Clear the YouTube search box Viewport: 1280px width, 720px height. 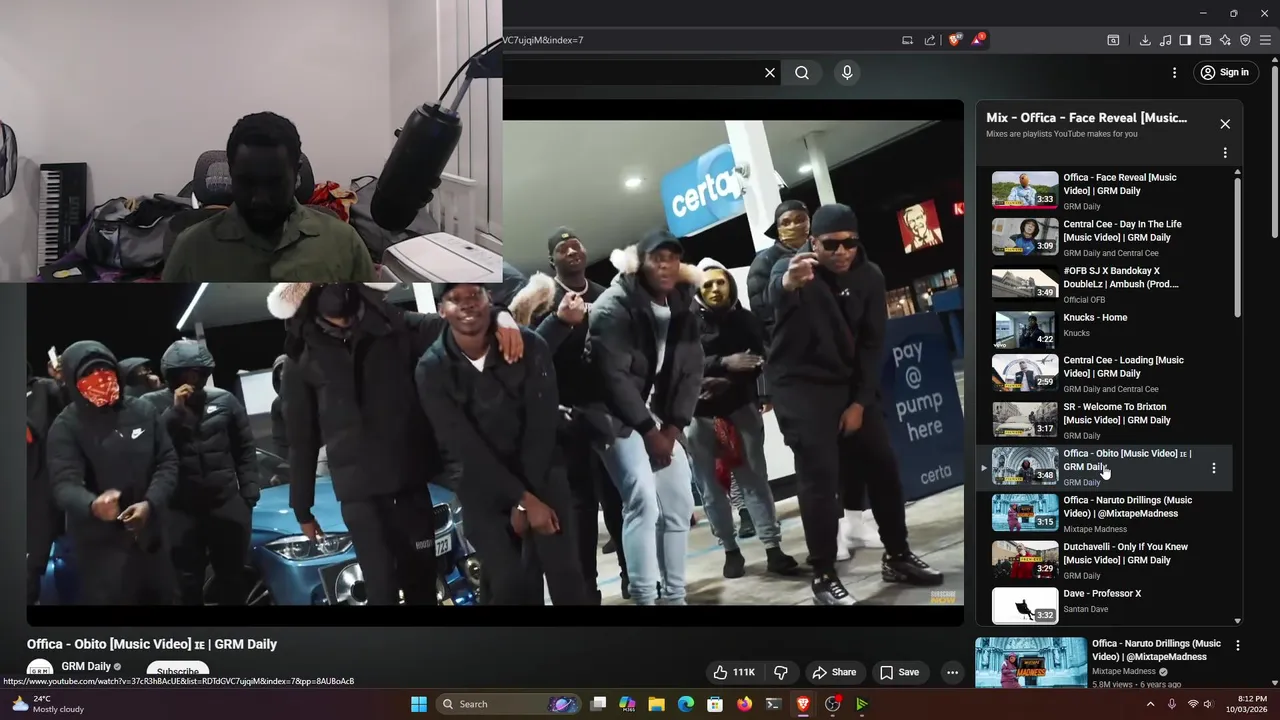(x=770, y=72)
